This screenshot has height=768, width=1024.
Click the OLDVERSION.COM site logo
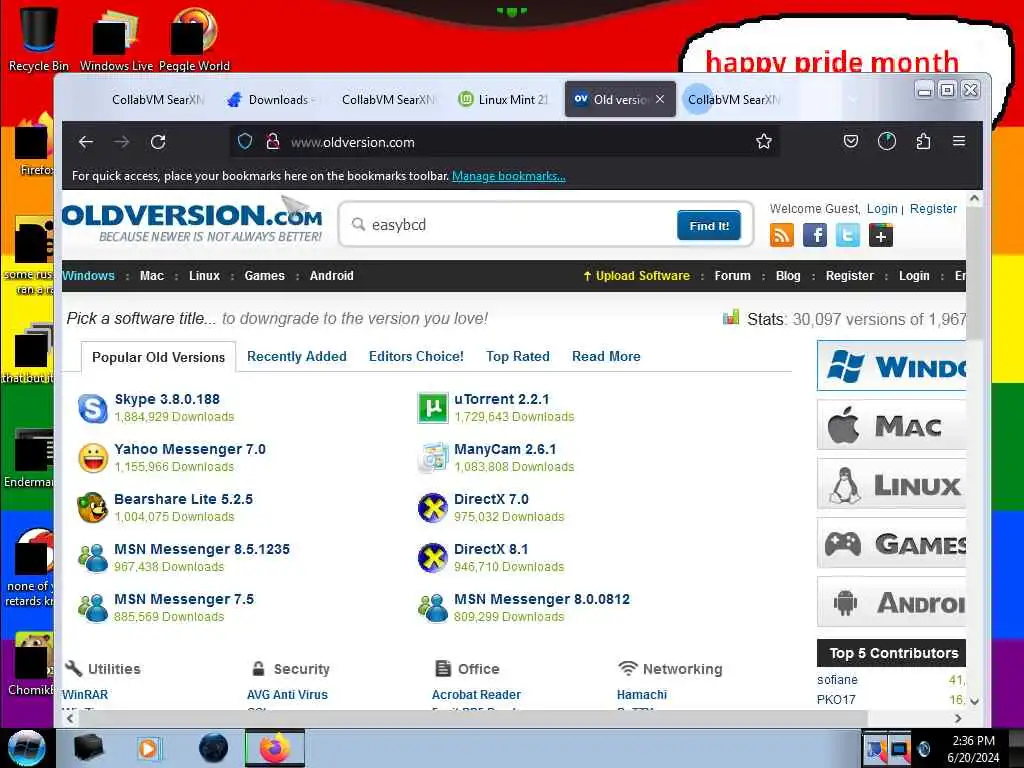192,222
